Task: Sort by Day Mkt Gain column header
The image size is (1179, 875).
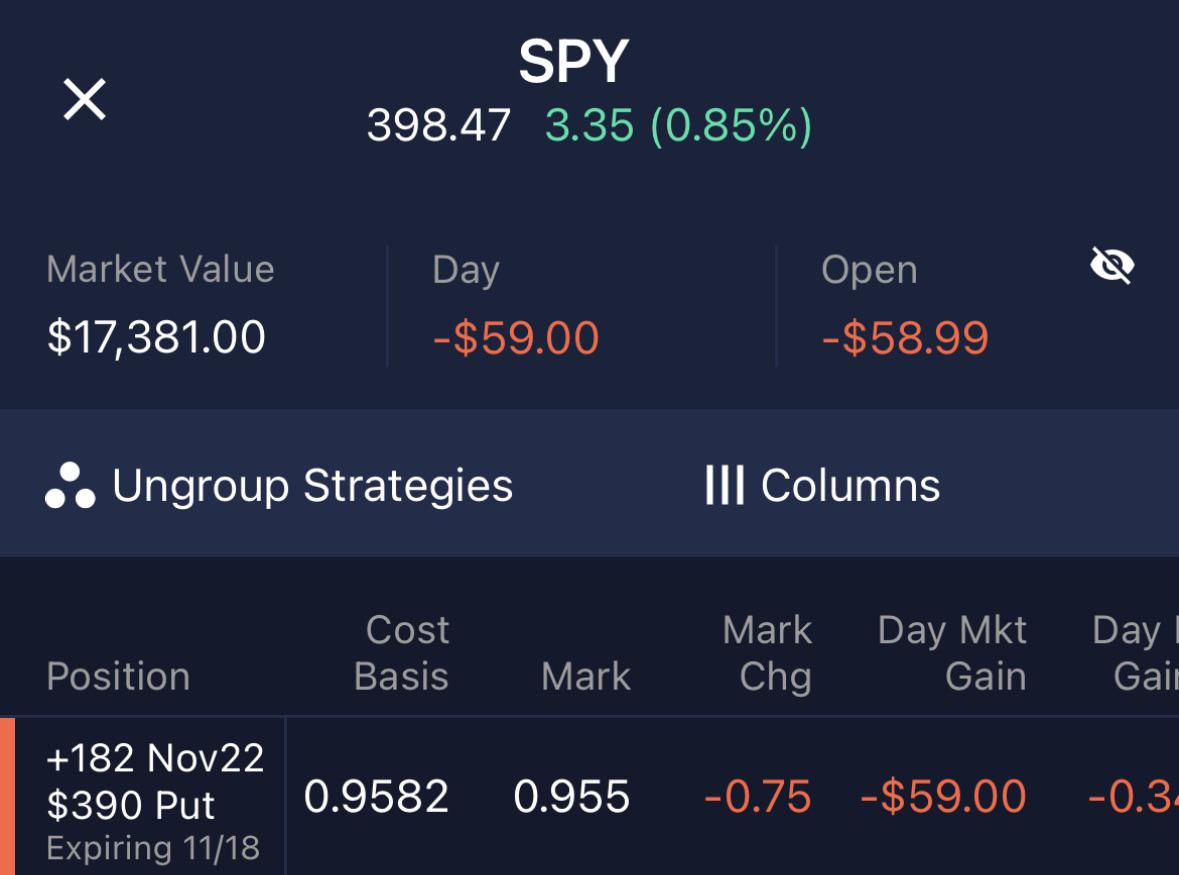Action: (952, 653)
